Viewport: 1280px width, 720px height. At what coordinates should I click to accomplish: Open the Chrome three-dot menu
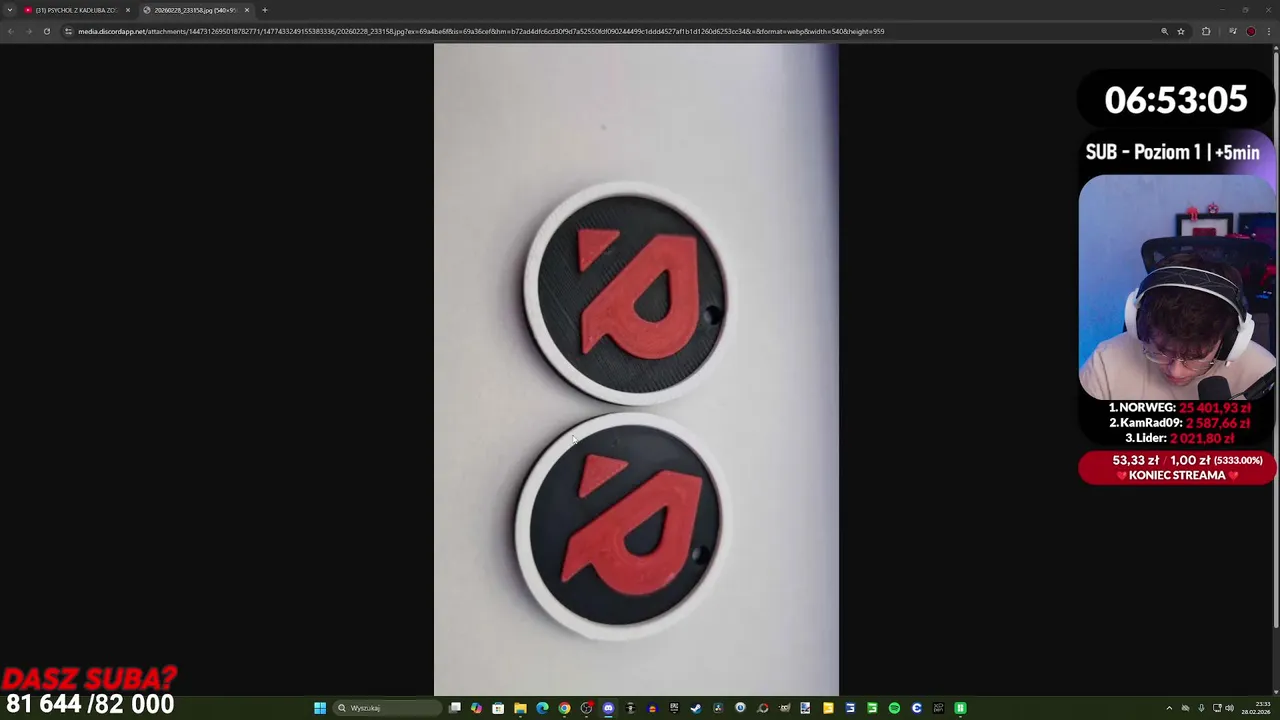click(1269, 31)
